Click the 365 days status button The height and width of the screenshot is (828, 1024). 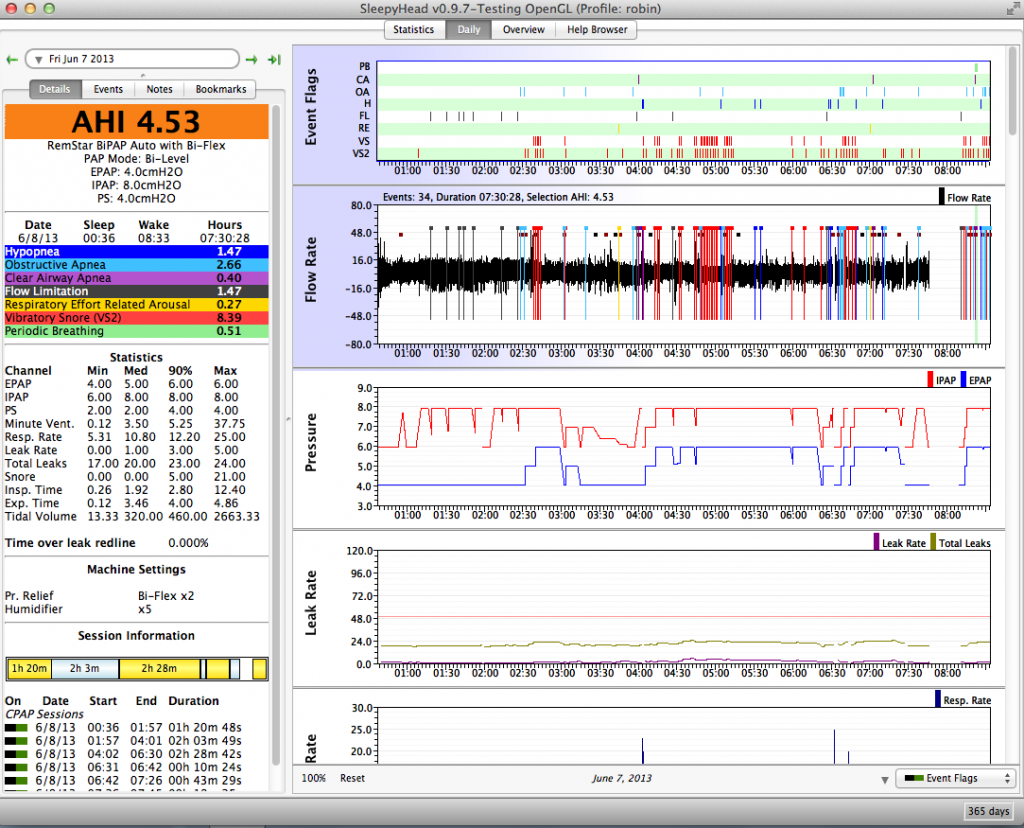[x=989, y=811]
